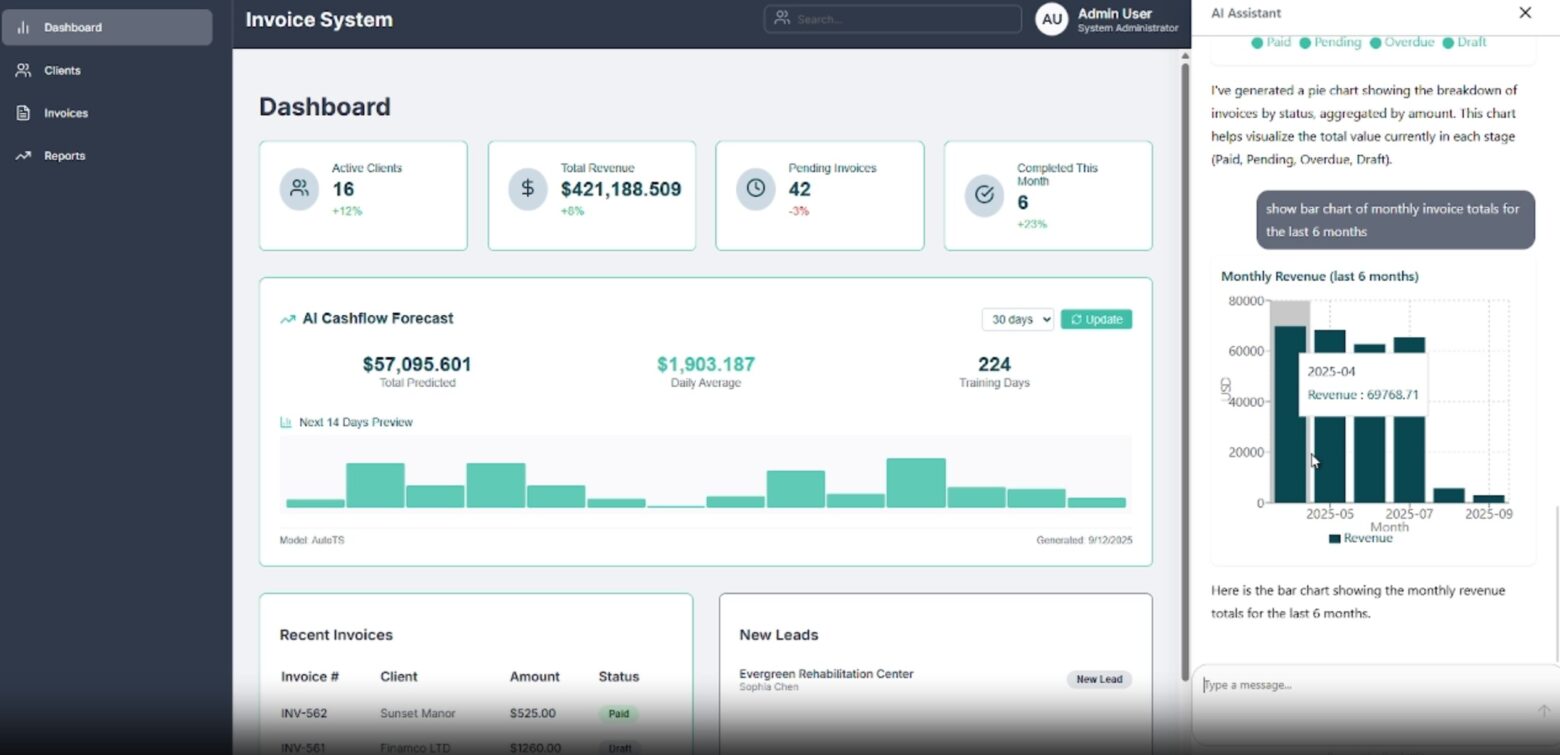Click the Clients people icon in sidebar
The width and height of the screenshot is (1560, 755).
(x=23, y=71)
